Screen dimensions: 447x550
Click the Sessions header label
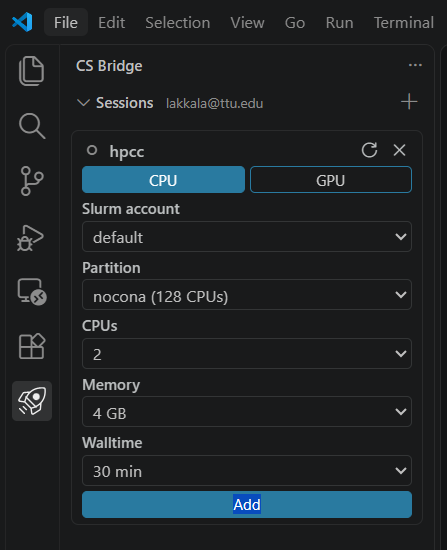tap(125, 103)
